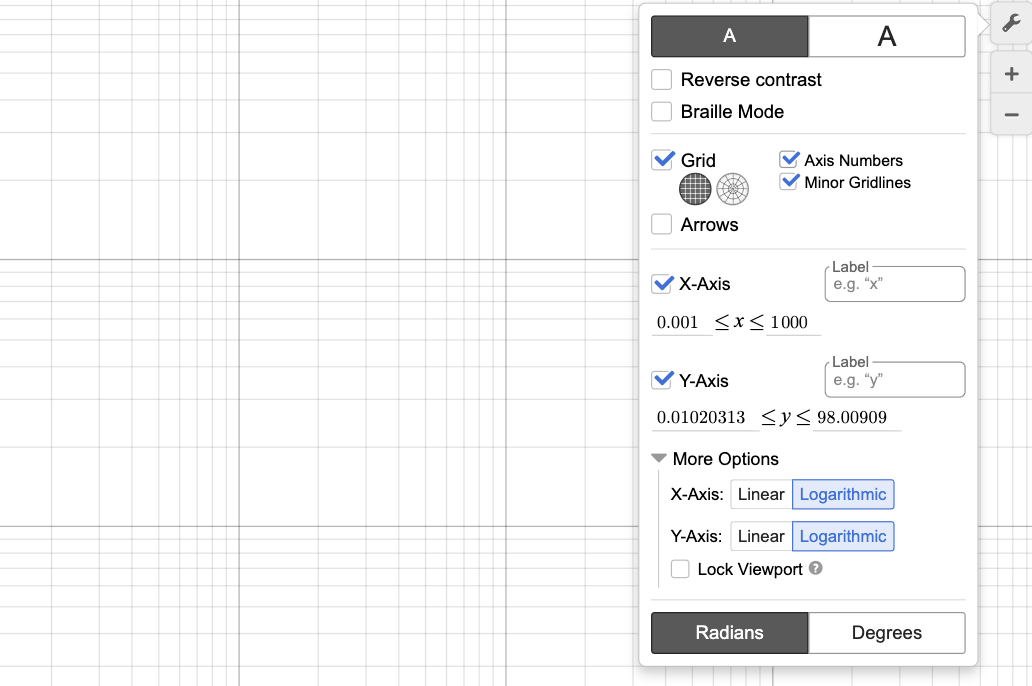Switch to Degrees mode
Image resolution: width=1032 pixels, height=686 pixels.
coord(887,632)
